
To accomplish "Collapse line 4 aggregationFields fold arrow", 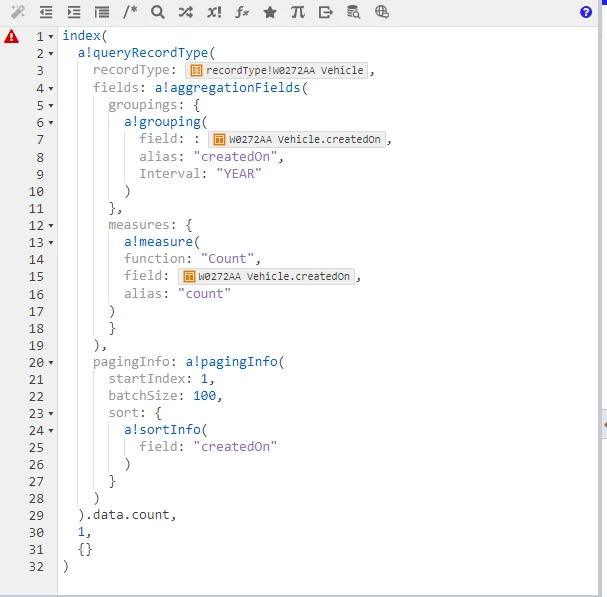I will [51, 89].
